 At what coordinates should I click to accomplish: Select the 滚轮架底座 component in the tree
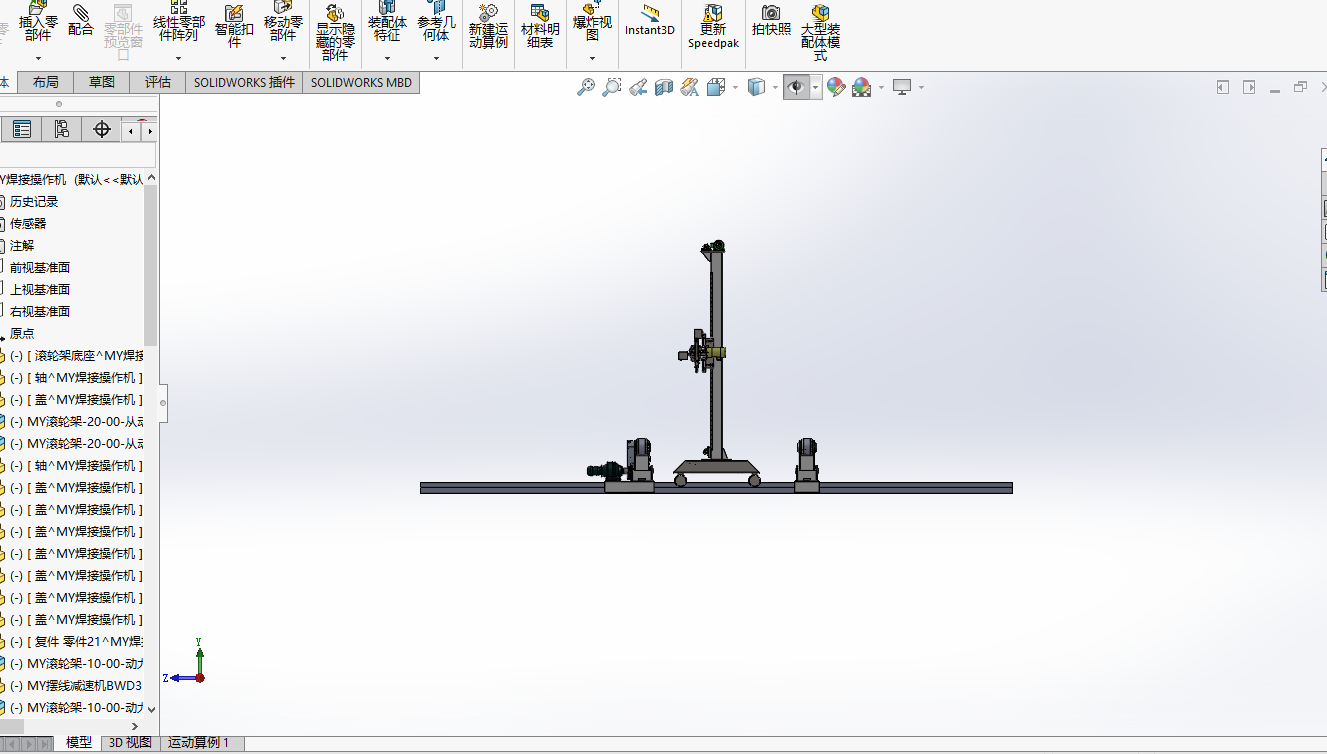(x=76, y=356)
